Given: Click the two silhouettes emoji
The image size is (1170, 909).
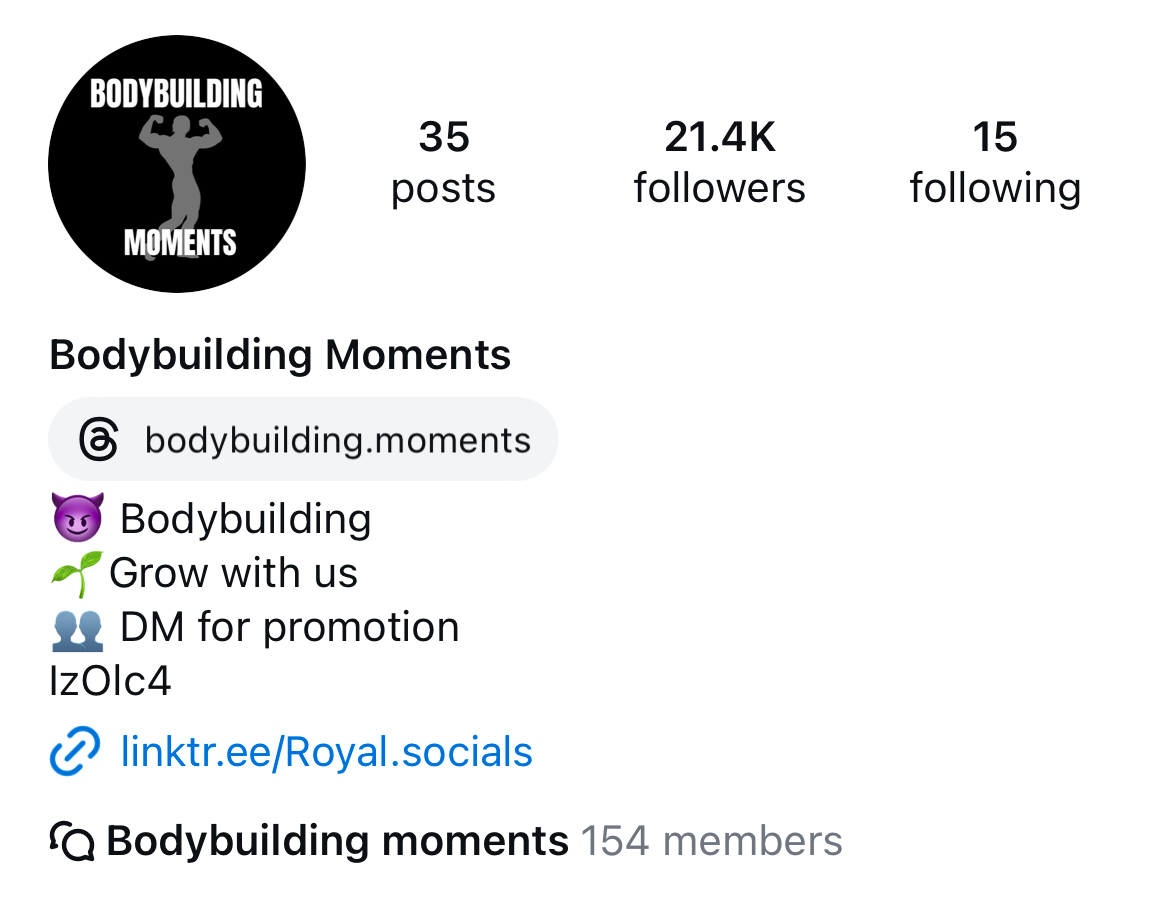Looking at the screenshot, I should 78,628.
